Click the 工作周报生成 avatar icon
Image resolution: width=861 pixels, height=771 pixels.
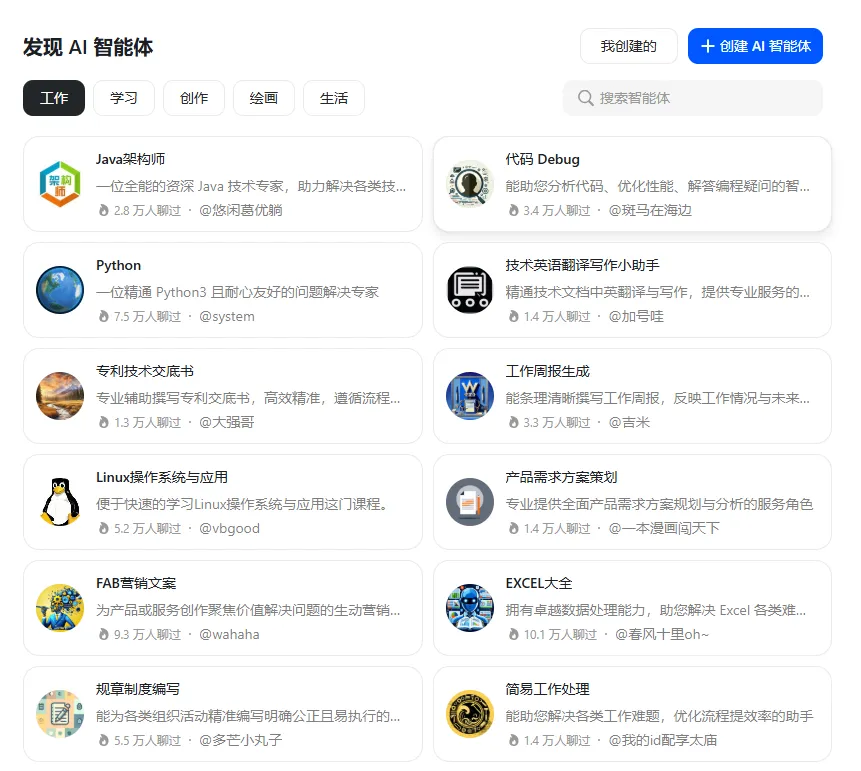469,396
